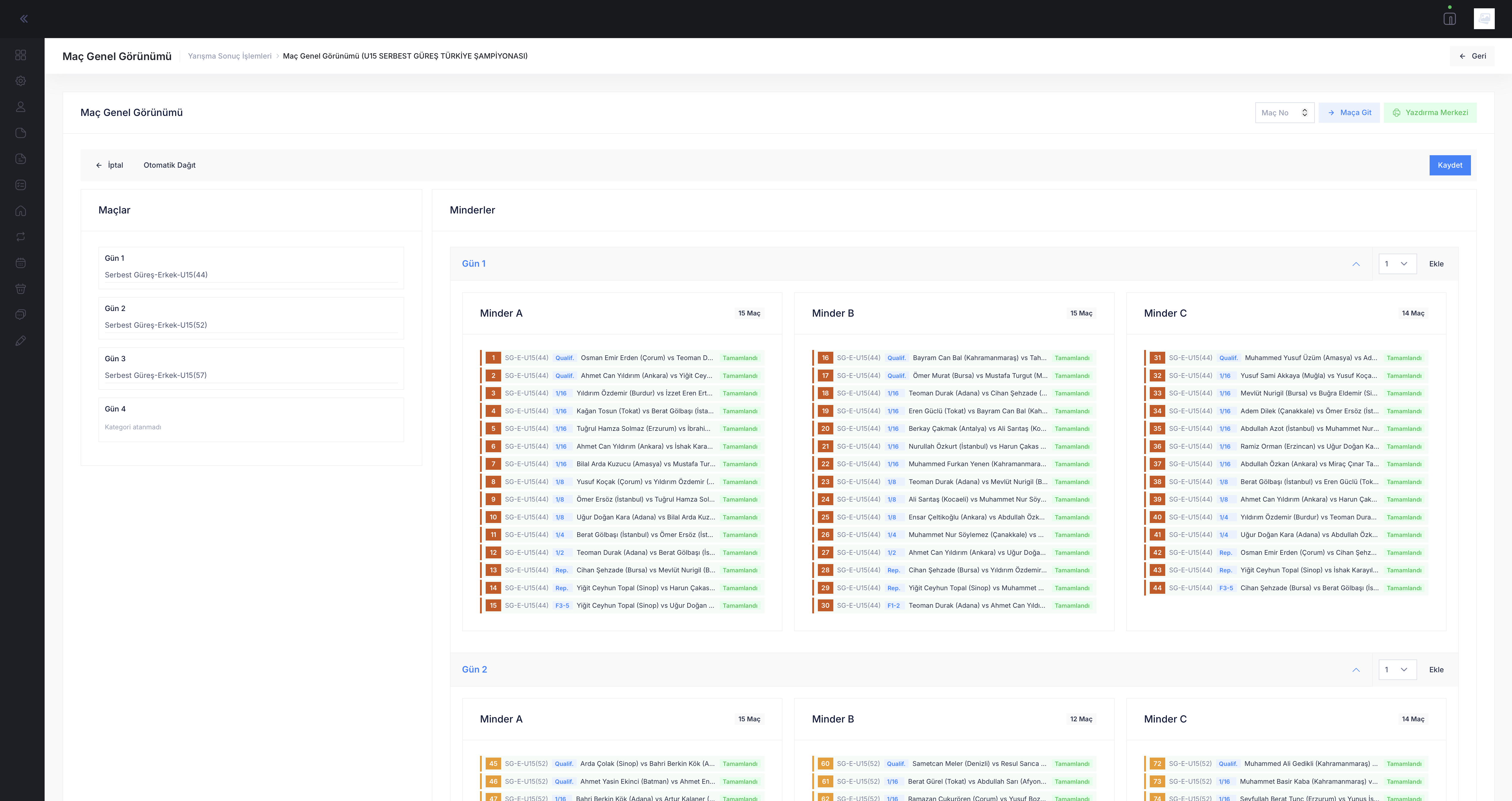Click Ekle in the Gün 2 header
Viewport: 1512px width, 801px height.
1436,670
